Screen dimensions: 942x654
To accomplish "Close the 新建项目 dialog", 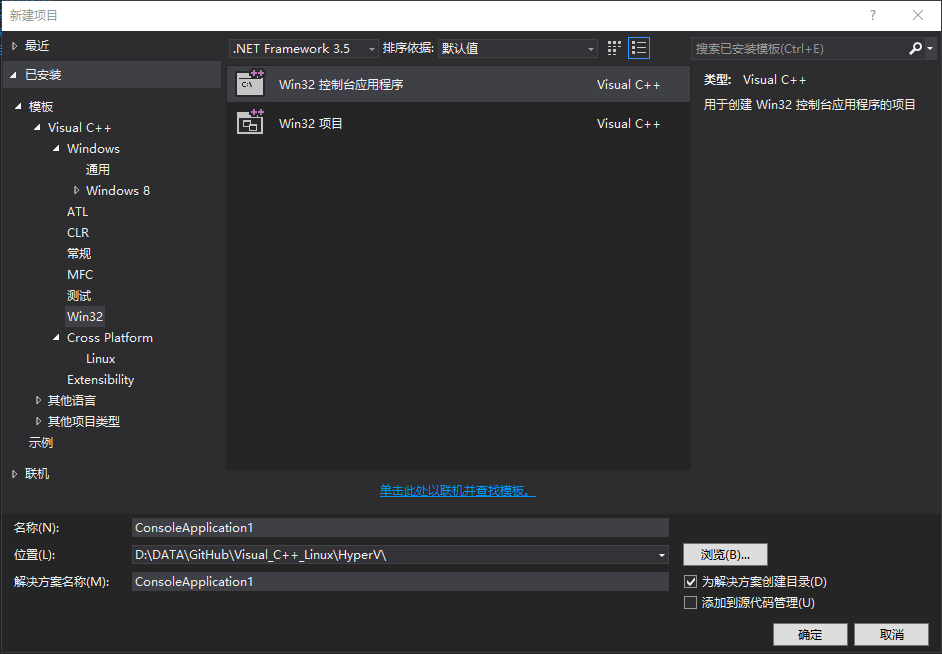I will click(917, 15).
